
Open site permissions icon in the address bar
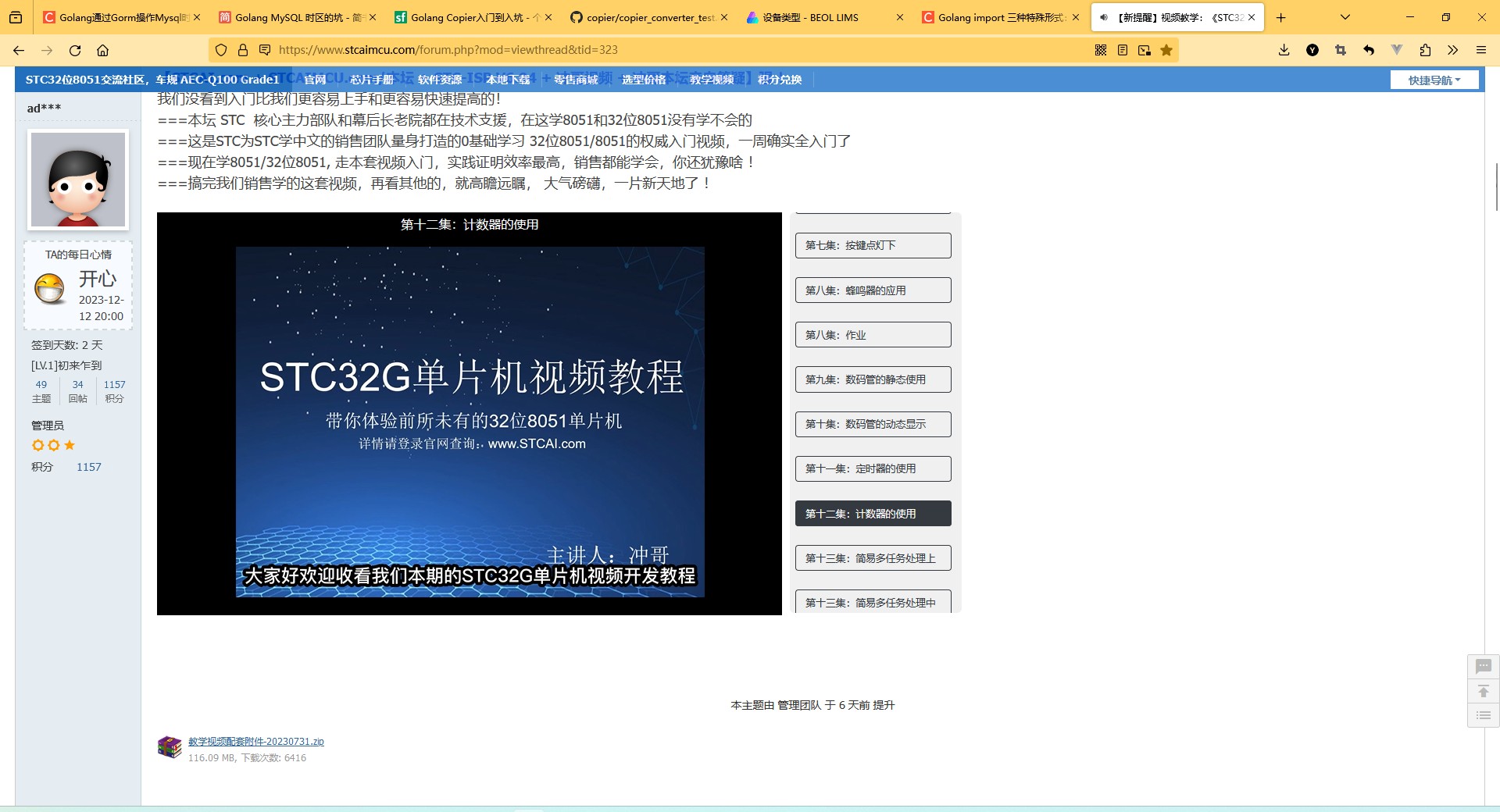tap(265, 50)
